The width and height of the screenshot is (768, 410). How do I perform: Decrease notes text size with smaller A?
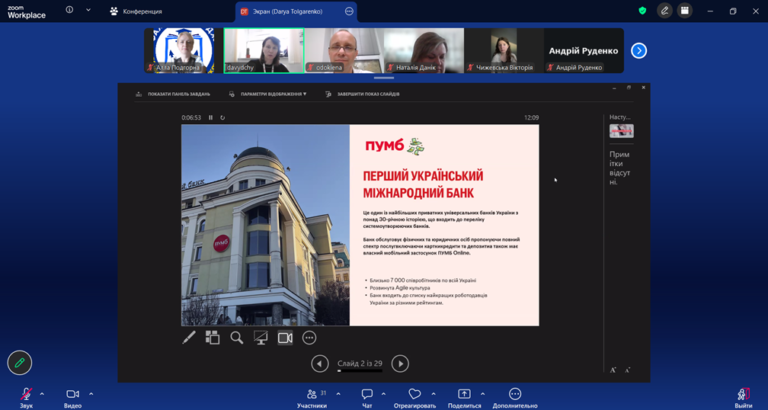pos(627,370)
